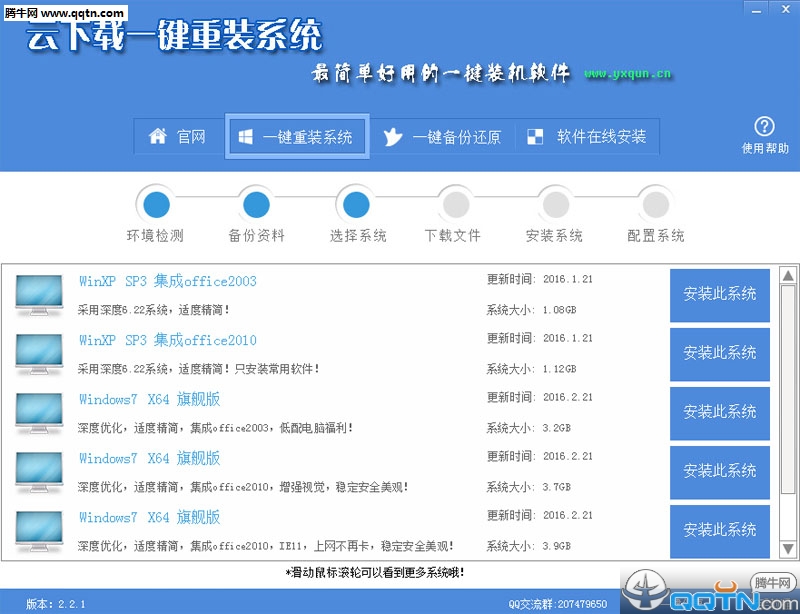The image size is (800, 614).
Task: Install the 3.7GB Windows7 X64 旗舰版 system
Action: (719, 471)
